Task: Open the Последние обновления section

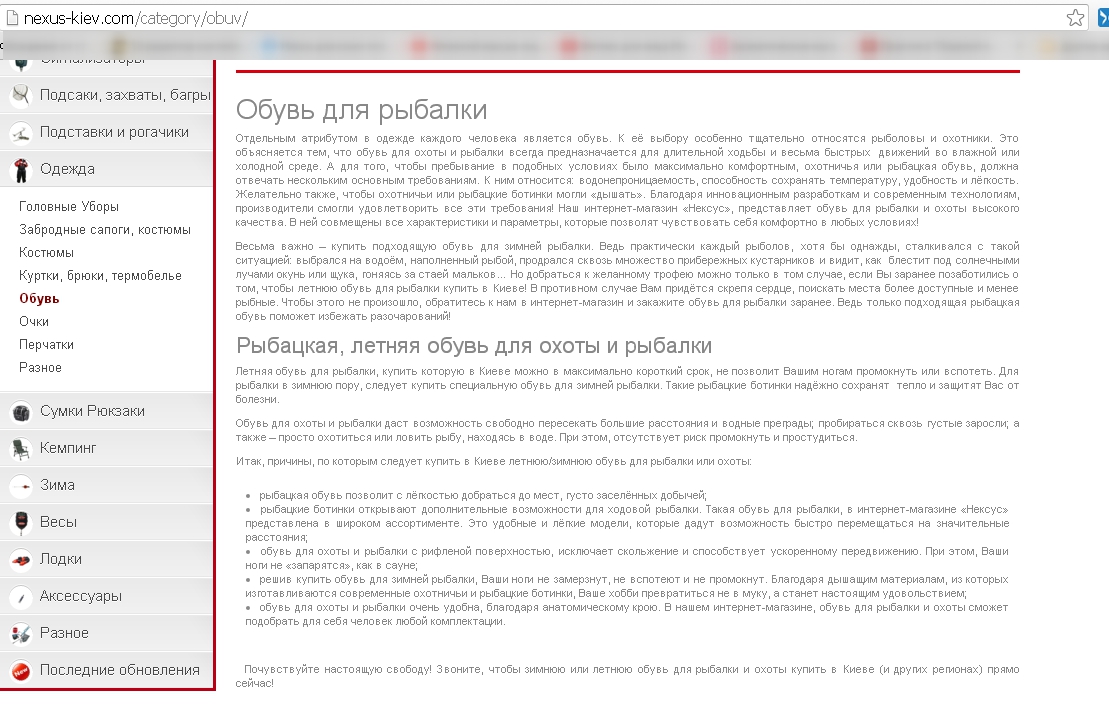Action: [x=120, y=670]
